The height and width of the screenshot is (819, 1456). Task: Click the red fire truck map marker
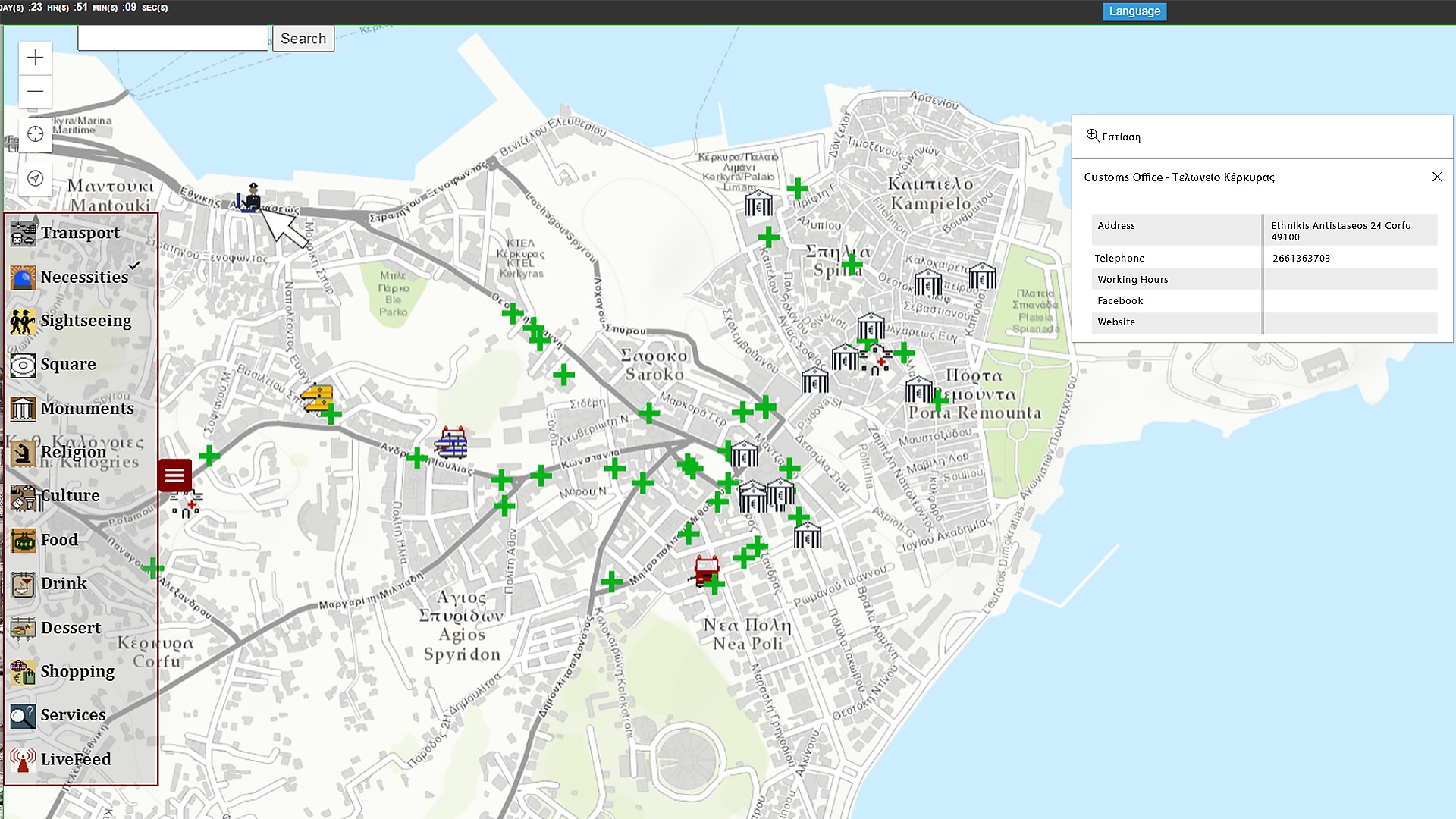pyautogui.click(x=706, y=570)
